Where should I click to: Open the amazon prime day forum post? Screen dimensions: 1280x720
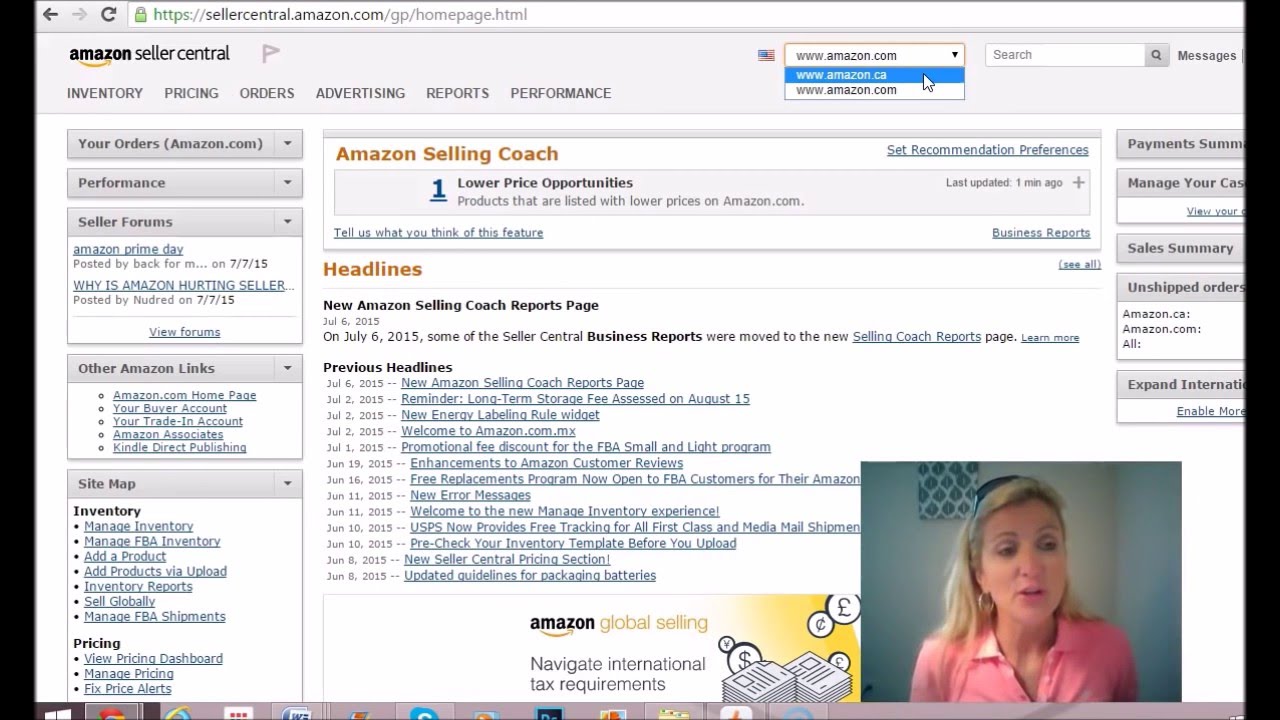(128, 249)
